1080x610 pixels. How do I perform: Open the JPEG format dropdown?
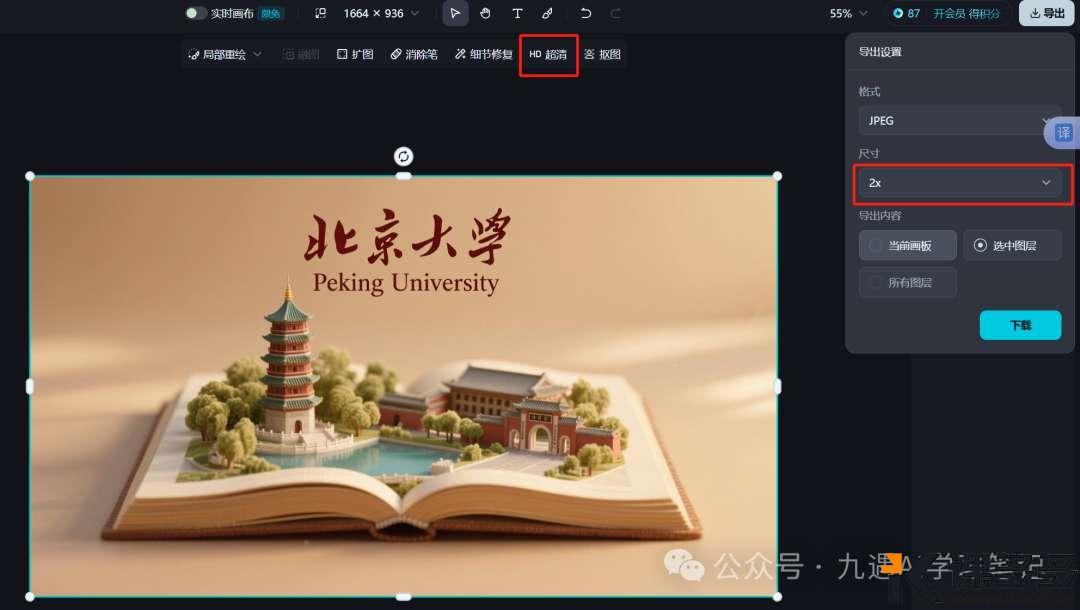coord(959,120)
